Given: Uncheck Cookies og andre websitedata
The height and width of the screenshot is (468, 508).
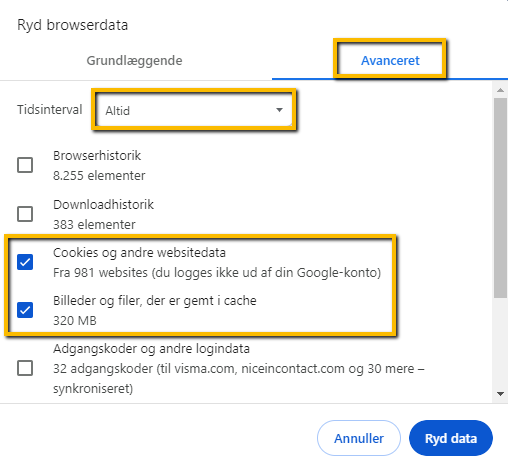Looking at the screenshot, I should point(25,262).
